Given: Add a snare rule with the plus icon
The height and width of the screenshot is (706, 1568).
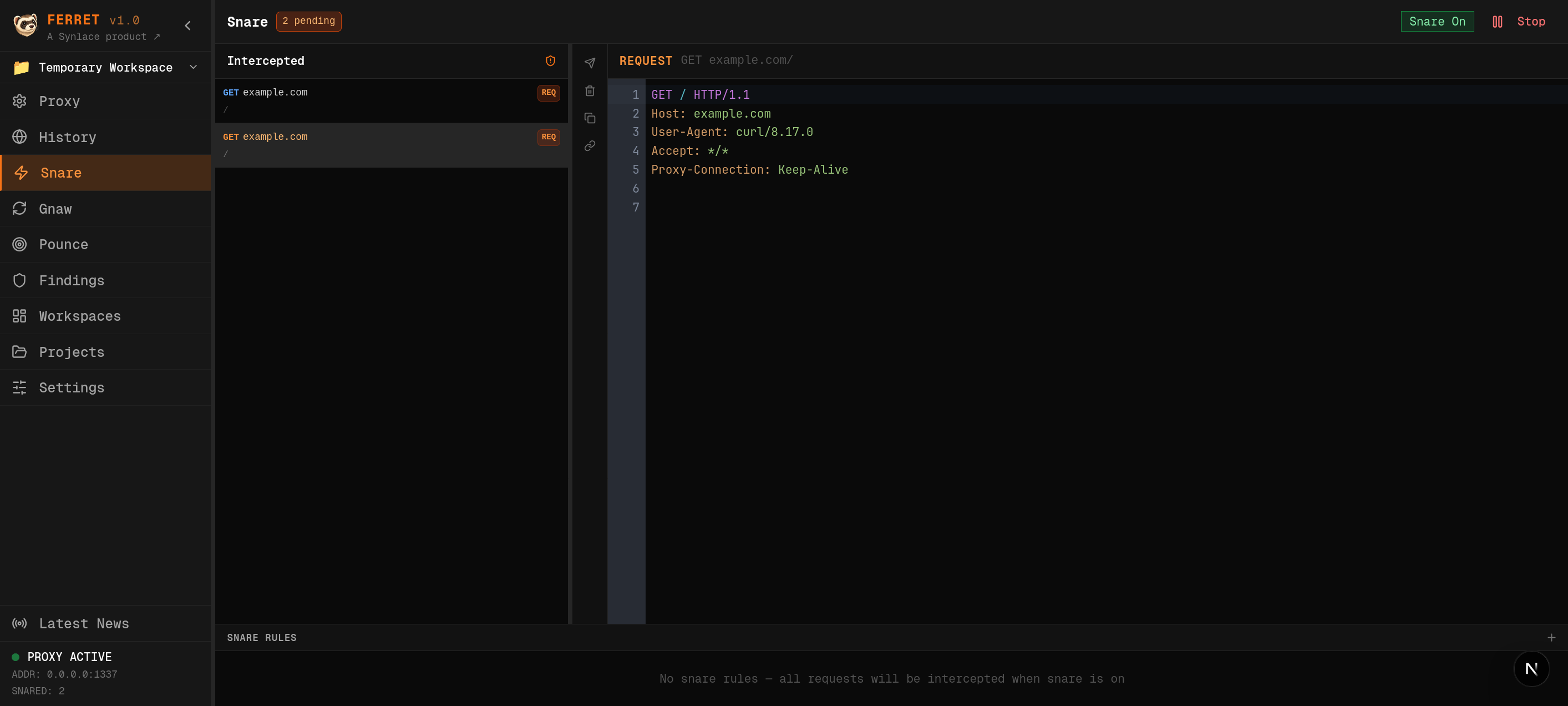Looking at the screenshot, I should (1551, 637).
